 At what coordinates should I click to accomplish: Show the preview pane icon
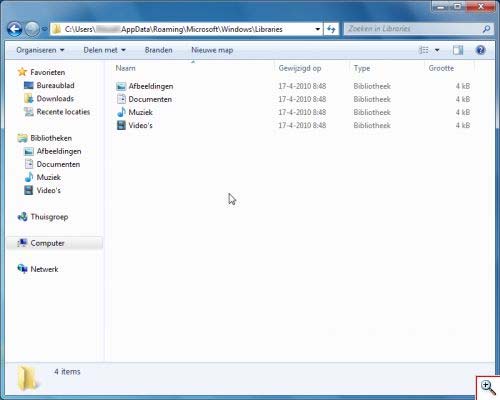(458, 50)
